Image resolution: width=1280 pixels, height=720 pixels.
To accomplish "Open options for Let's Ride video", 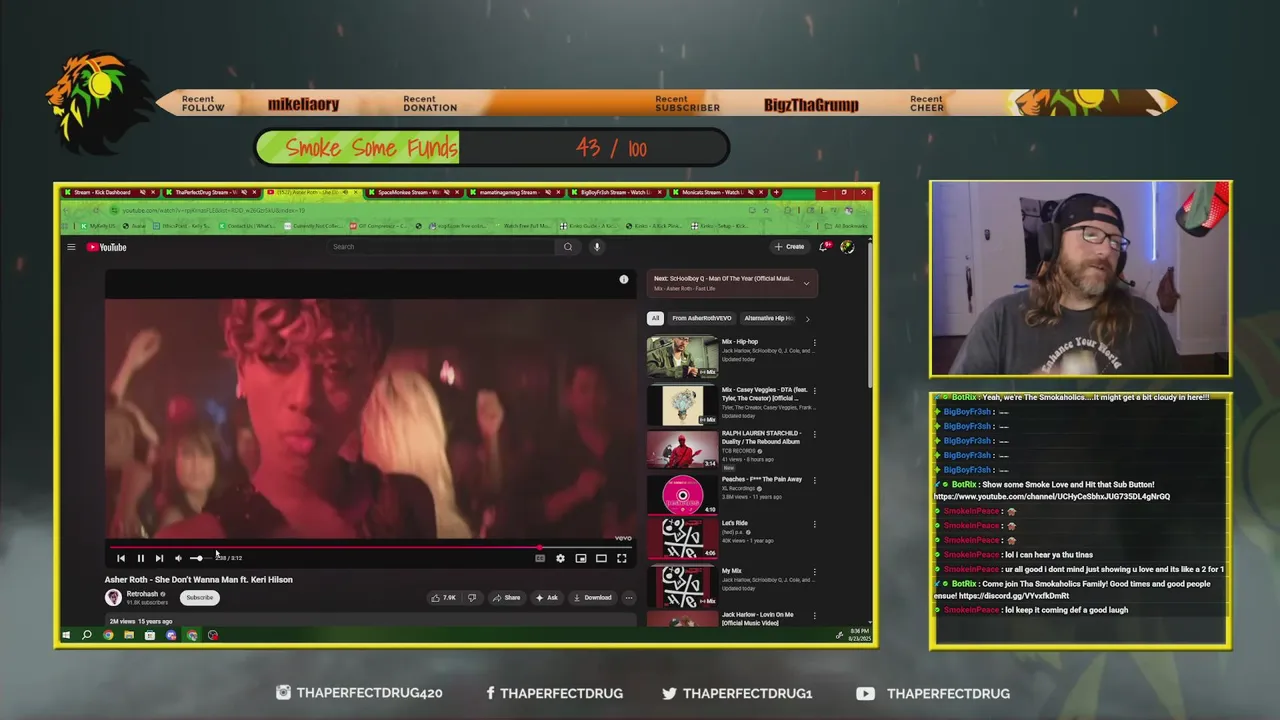I will point(814,524).
